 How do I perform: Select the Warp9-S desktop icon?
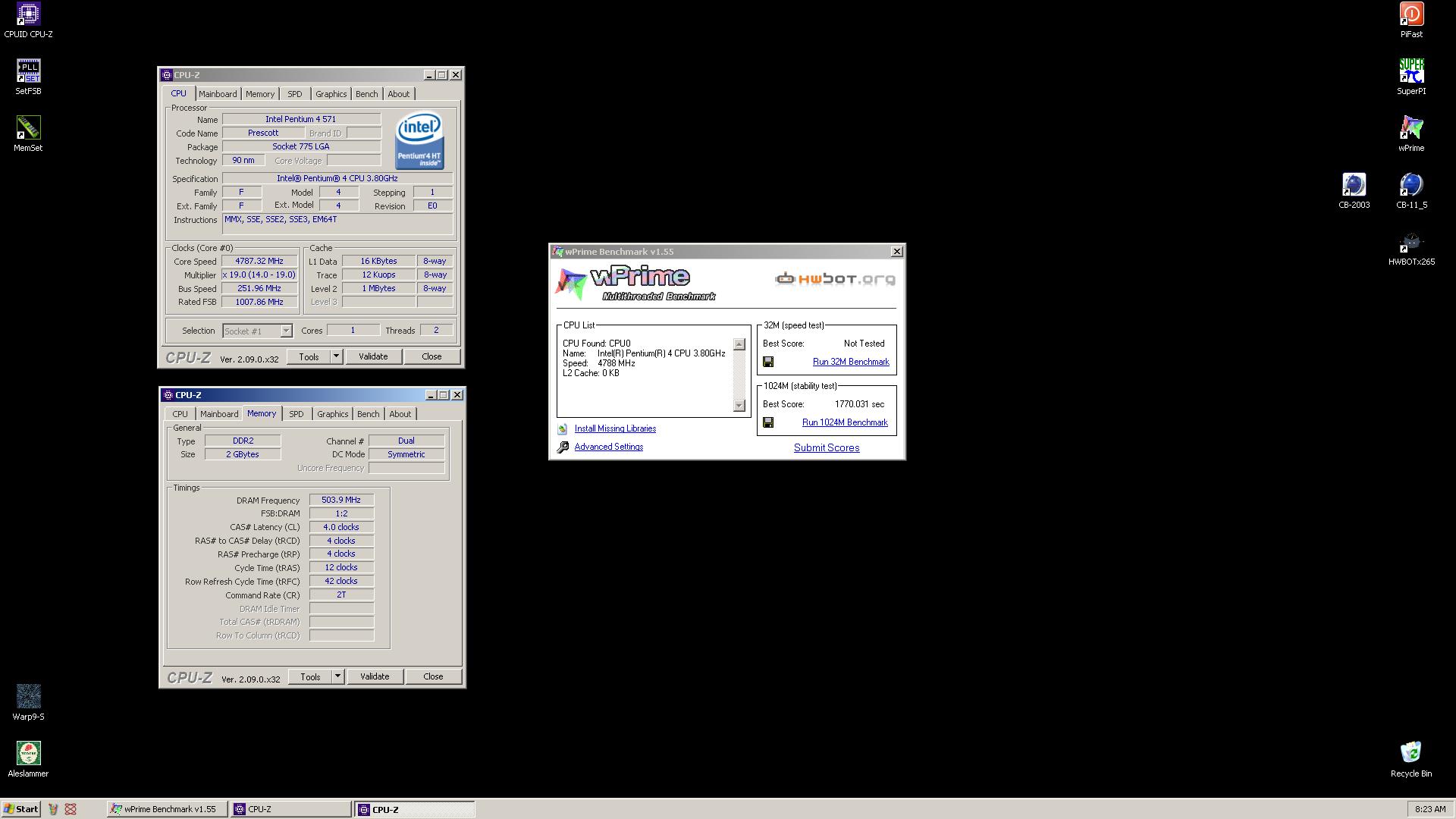[x=28, y=703]
